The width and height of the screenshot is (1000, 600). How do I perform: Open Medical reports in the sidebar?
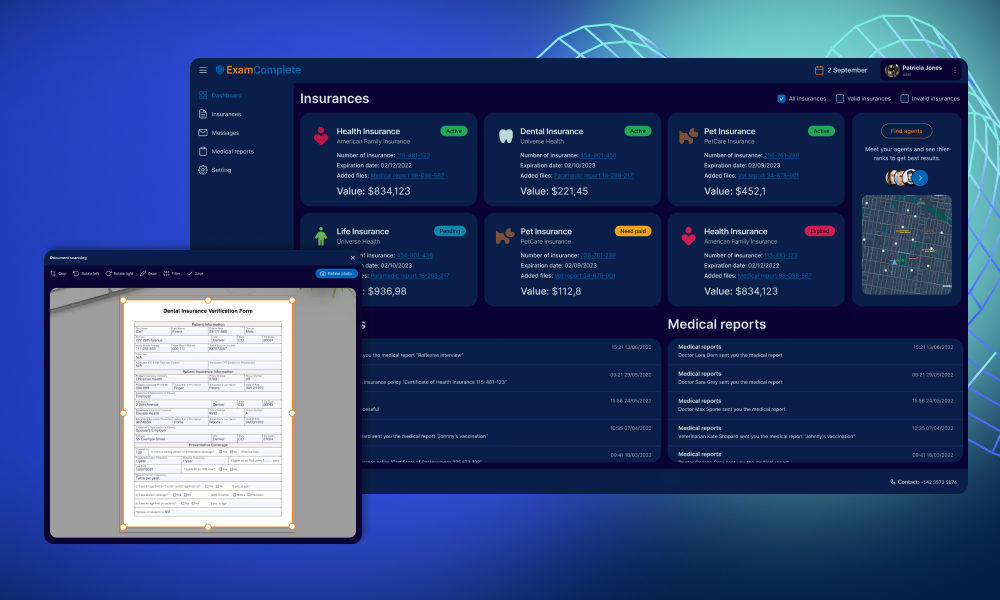[x=231, y=151]
